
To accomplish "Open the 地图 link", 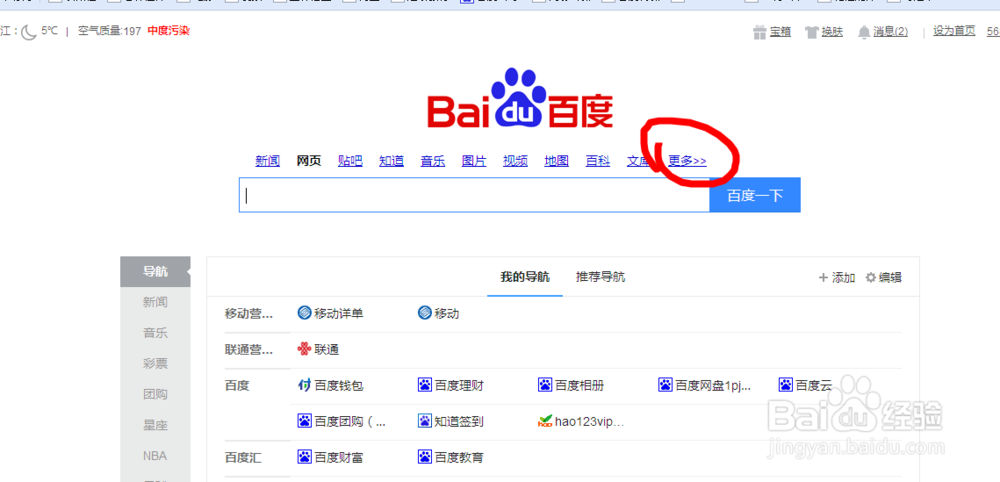I will pyautogui.click(x=556, y=161).
